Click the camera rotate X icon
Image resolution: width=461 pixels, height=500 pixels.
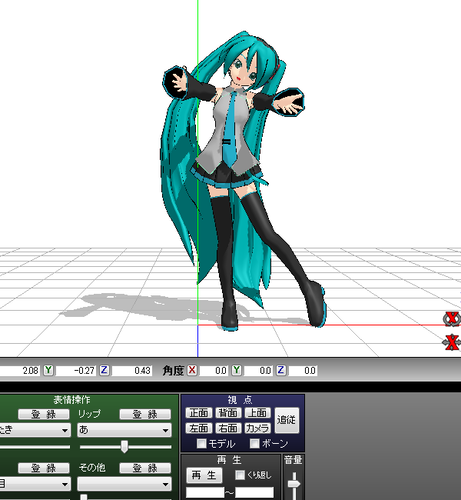(451, 319)
